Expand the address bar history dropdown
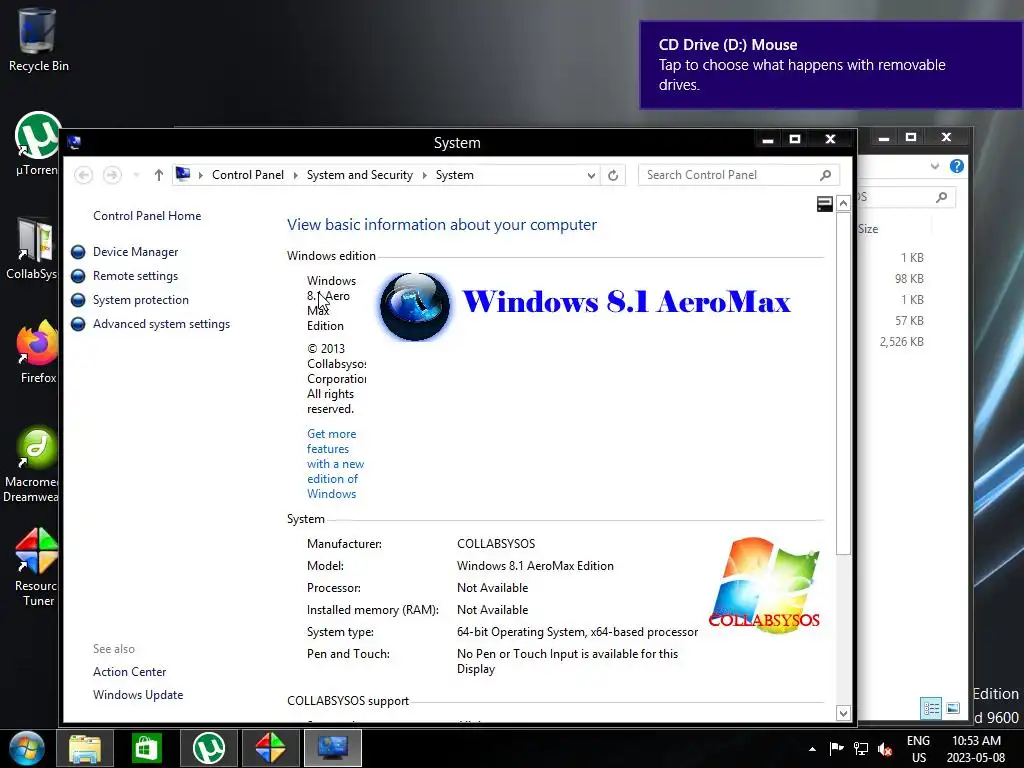The height and width of the screenshot is (768, 1024). tap(590, 175)
